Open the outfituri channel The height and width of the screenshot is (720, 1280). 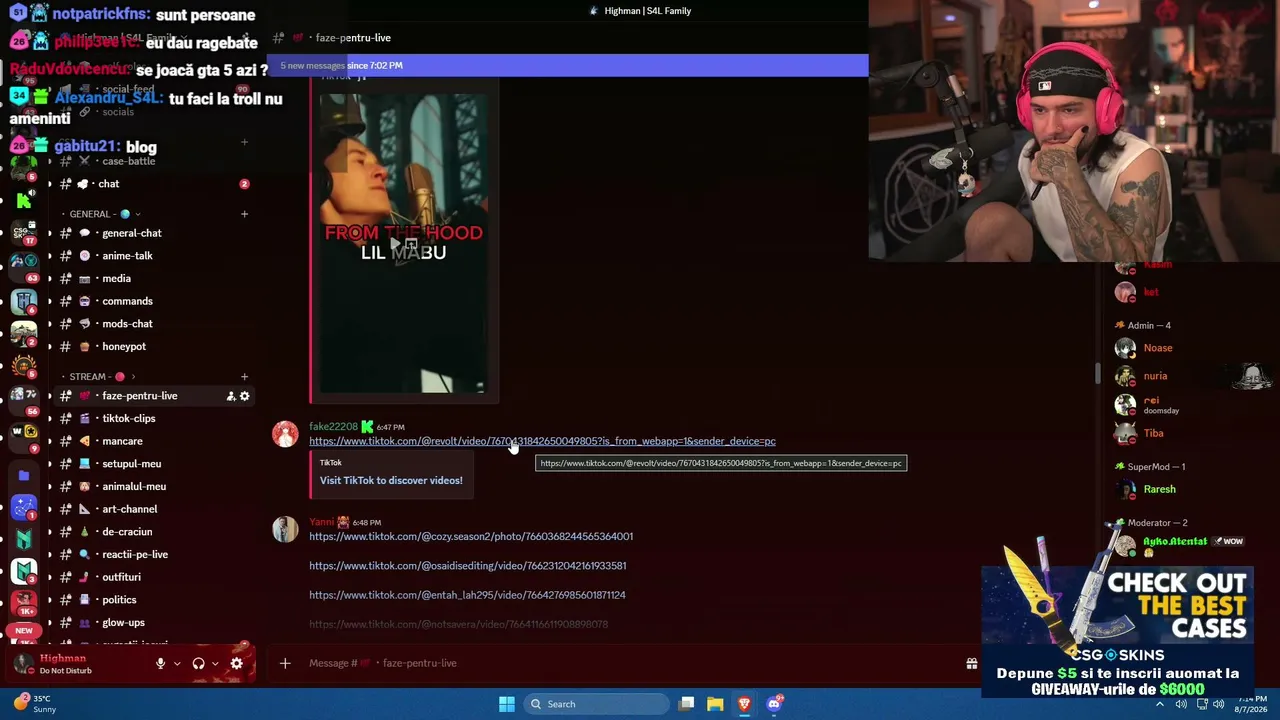click(150, 577)
